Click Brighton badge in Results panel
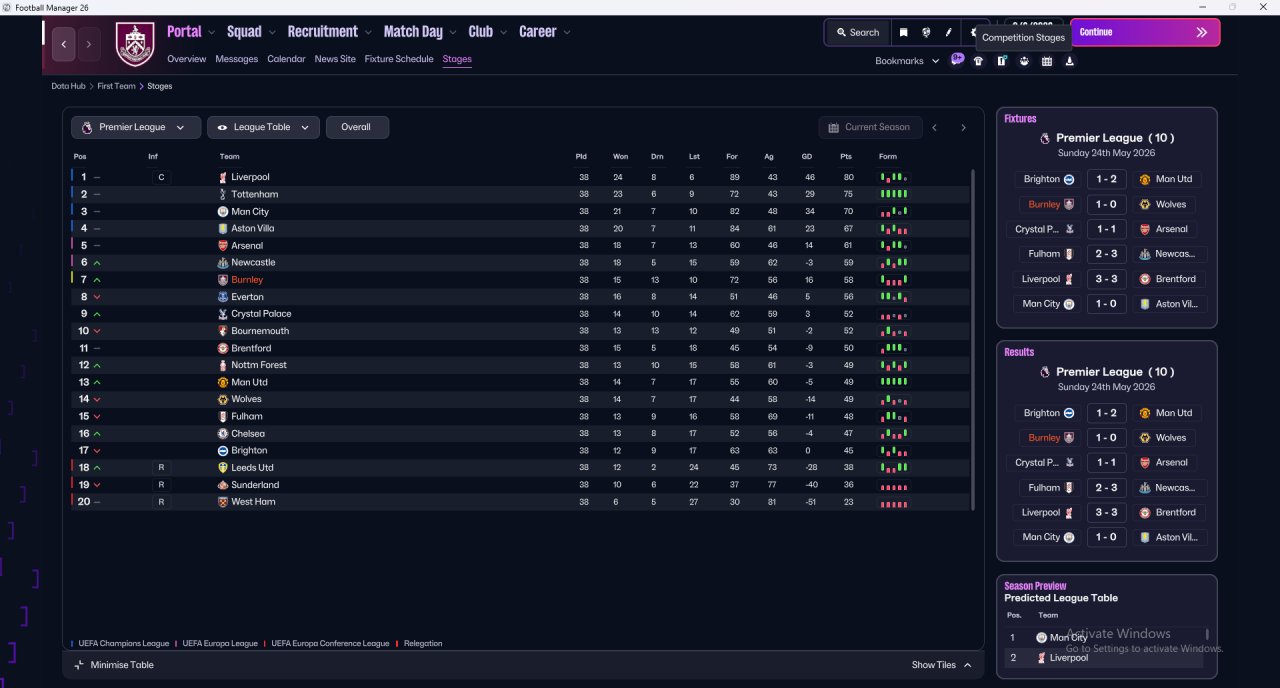The width and height of the screenshot is (1280, 688). coord(1069,413)
